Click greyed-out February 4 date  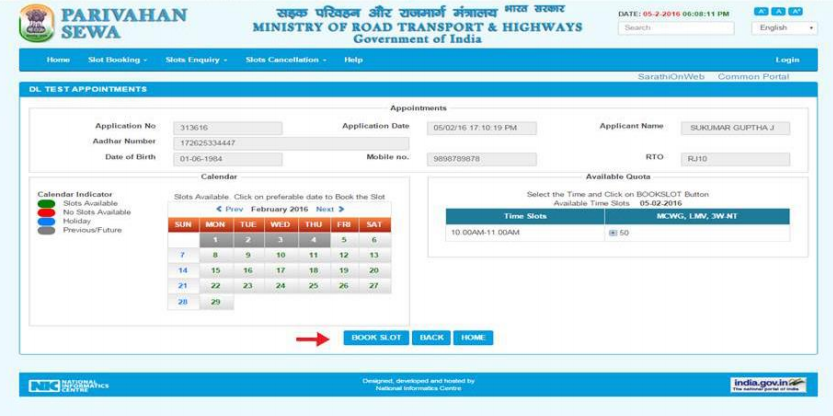tap(313, 240)
